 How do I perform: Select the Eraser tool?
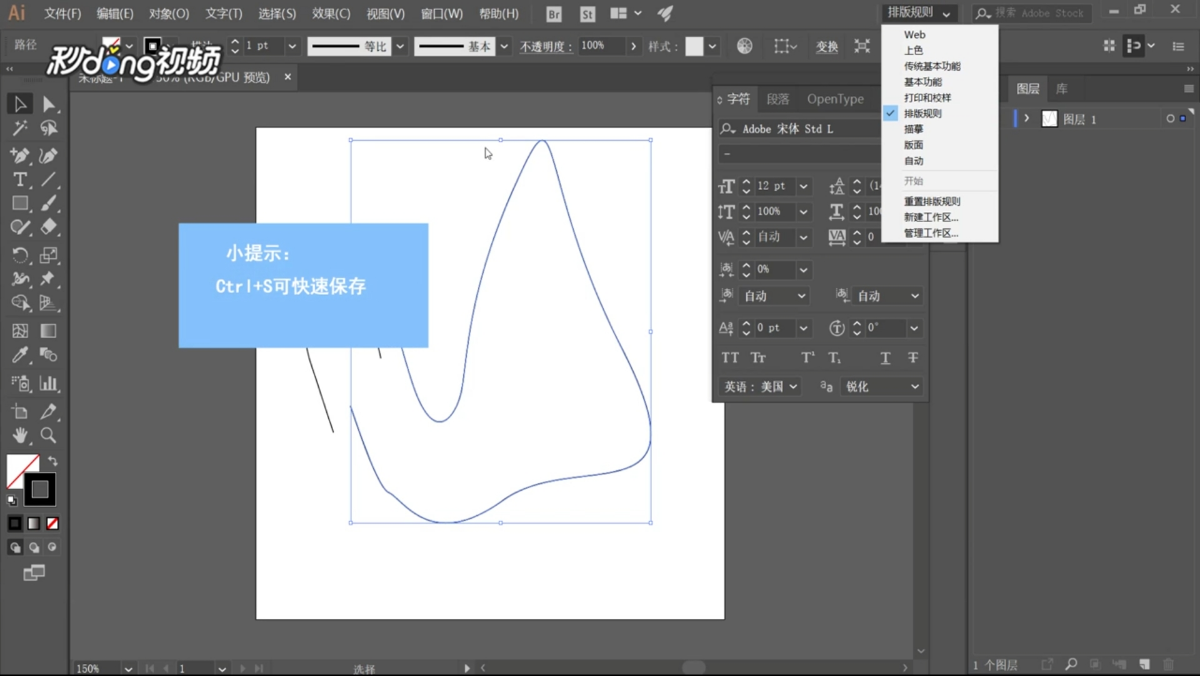tap(49, 227)
